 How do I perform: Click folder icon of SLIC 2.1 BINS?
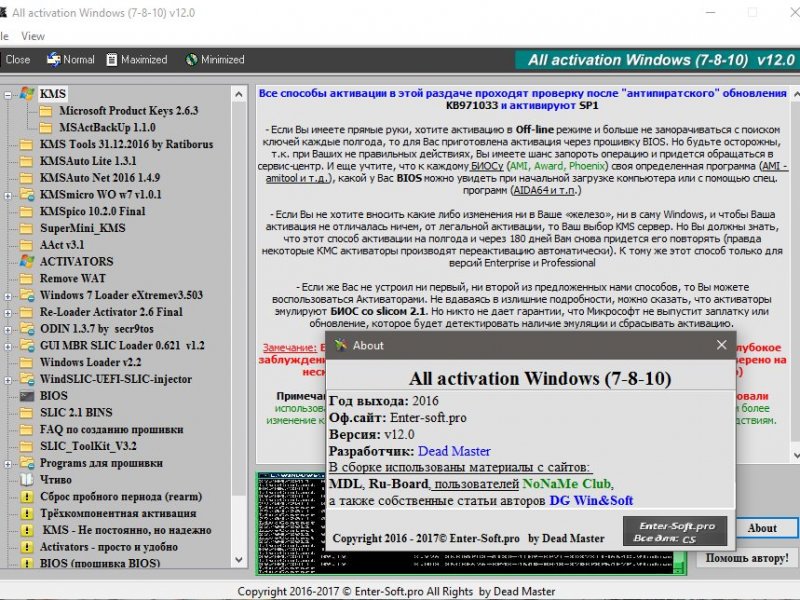pyautogui.click(x=27, y=413)
